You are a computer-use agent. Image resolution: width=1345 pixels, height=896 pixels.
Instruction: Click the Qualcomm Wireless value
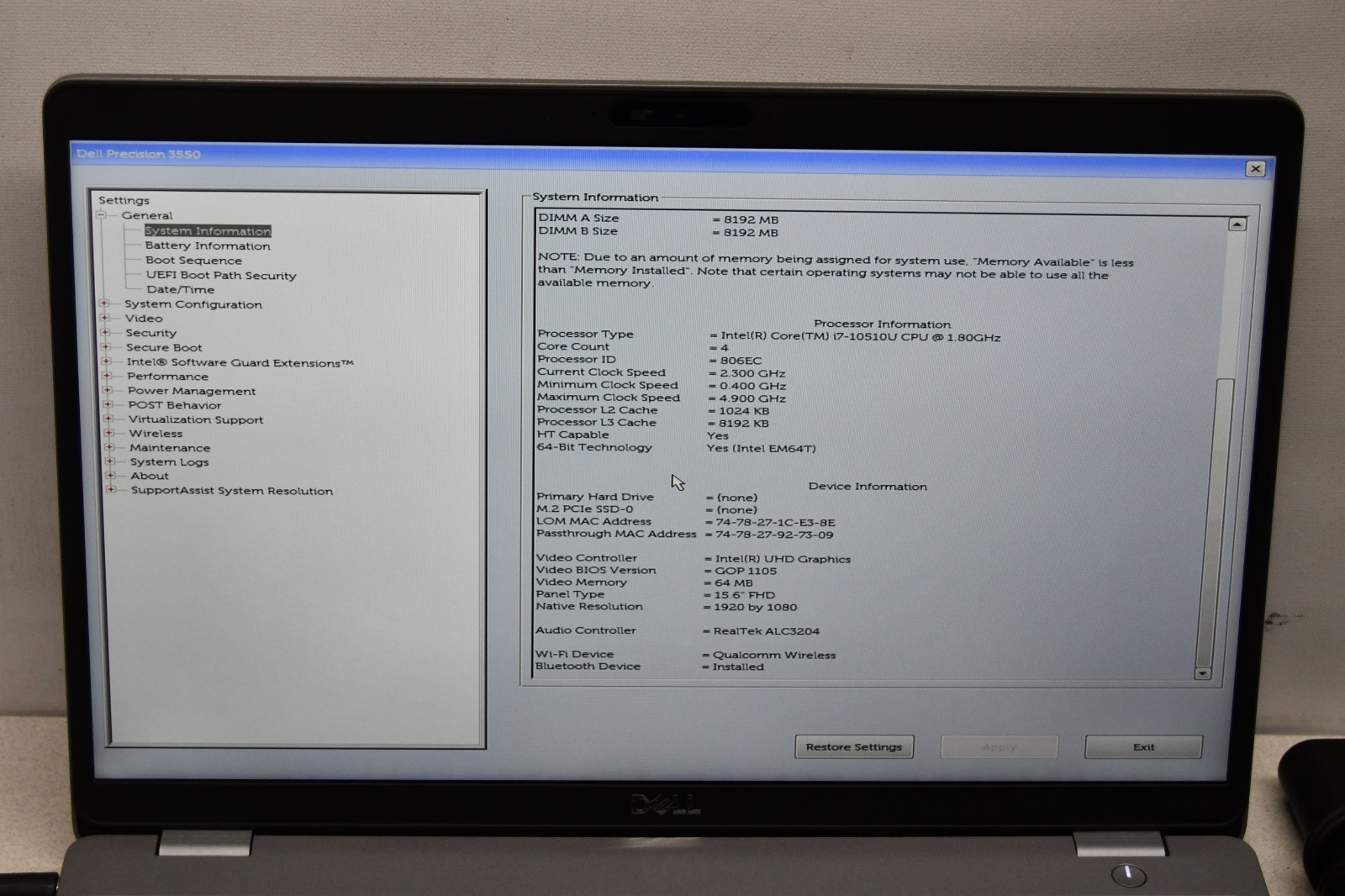point(774,655)
